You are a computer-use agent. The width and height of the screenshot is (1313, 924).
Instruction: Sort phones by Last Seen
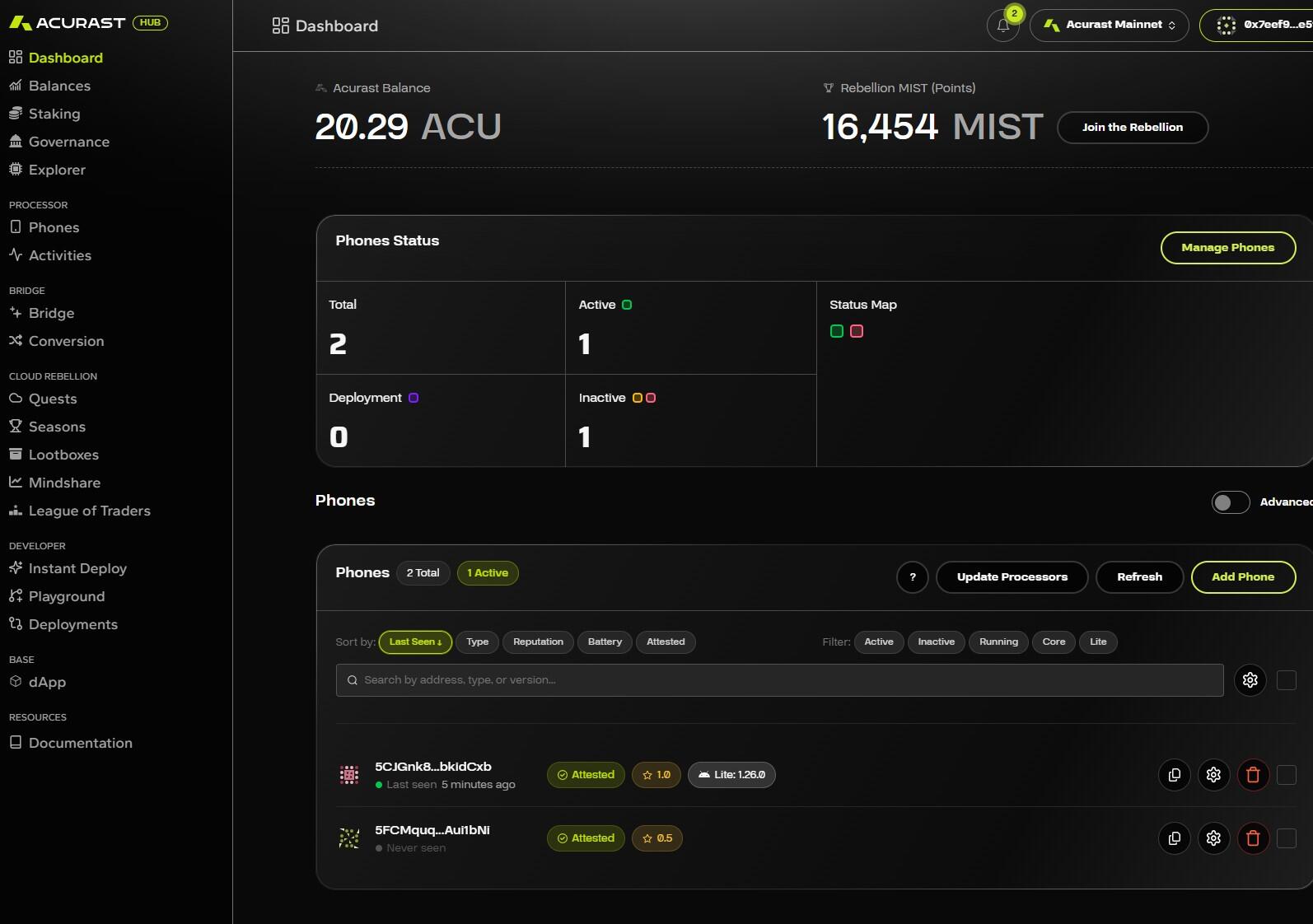point(415,642)
